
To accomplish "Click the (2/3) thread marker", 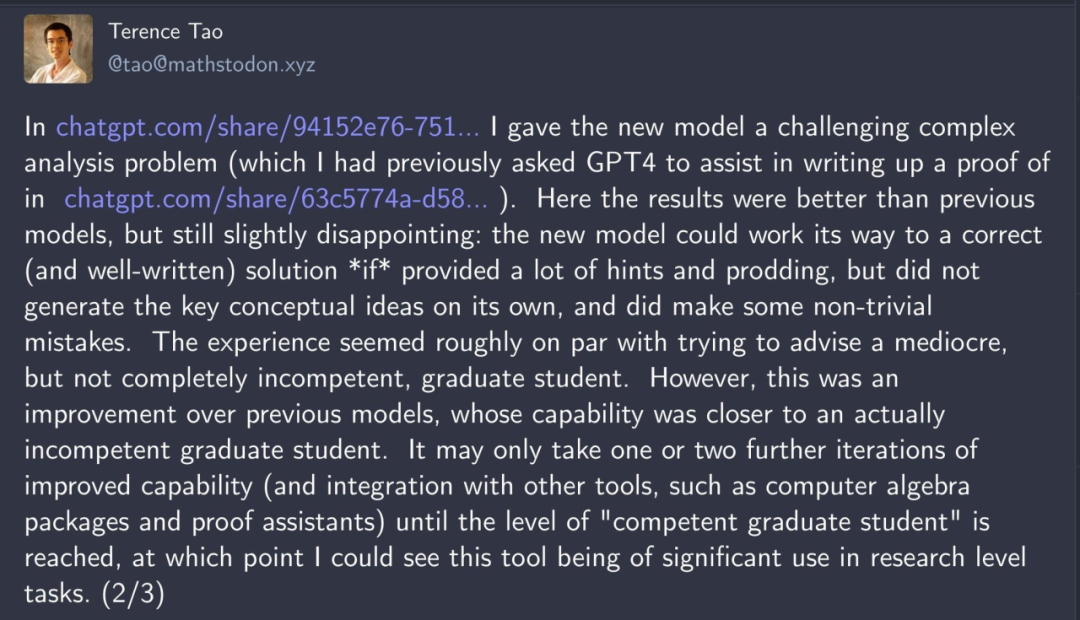I will tap(133, 593).
